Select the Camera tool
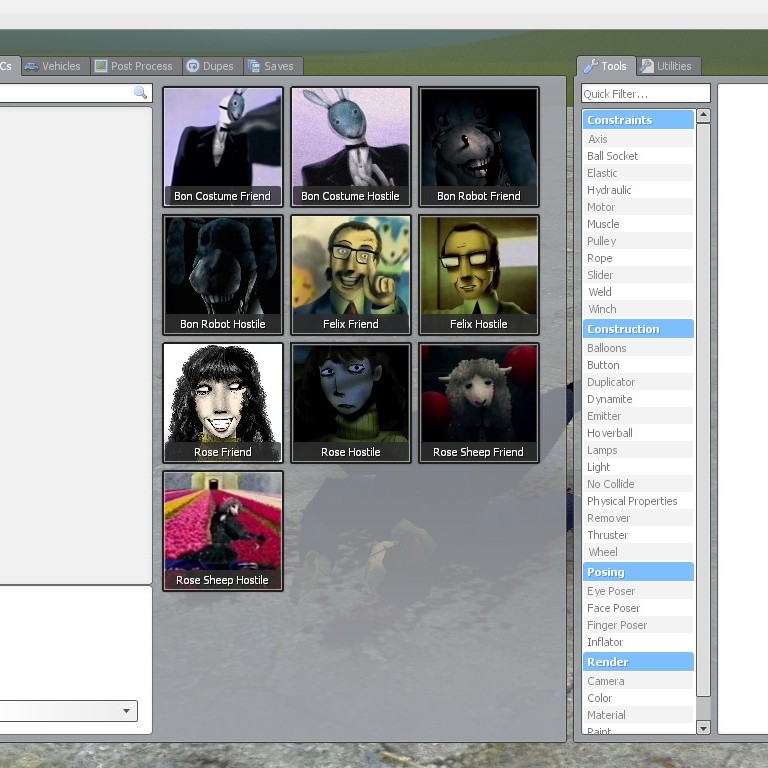The width and height of the screenshot is (768, 768). (638, 681)
